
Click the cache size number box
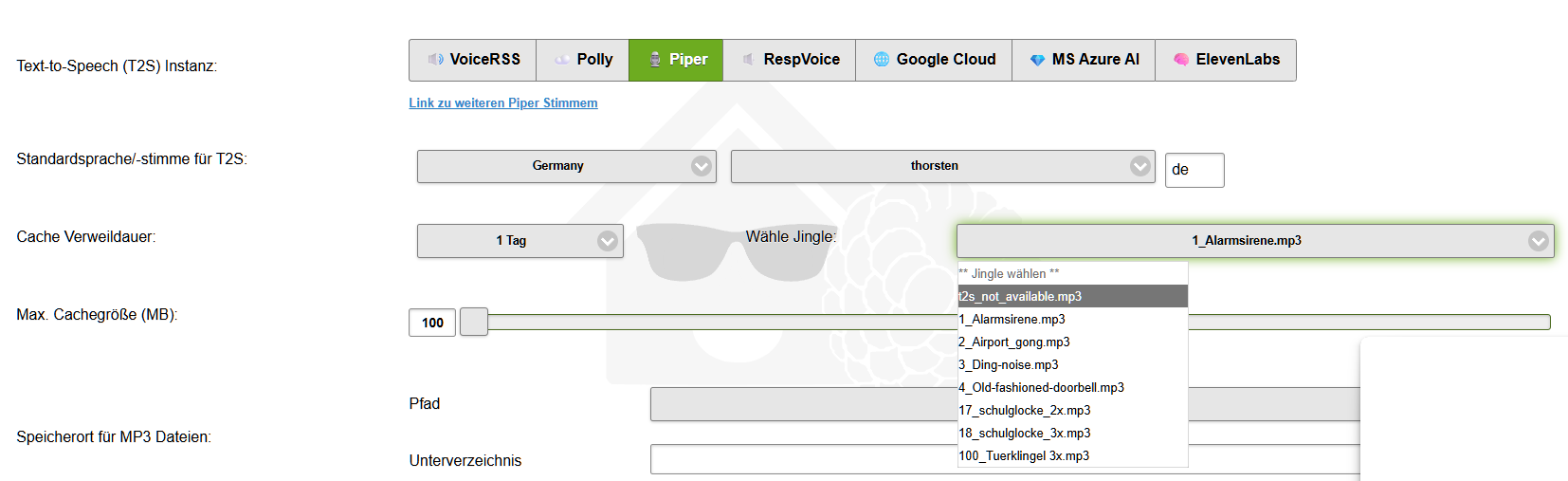(432, 323)
